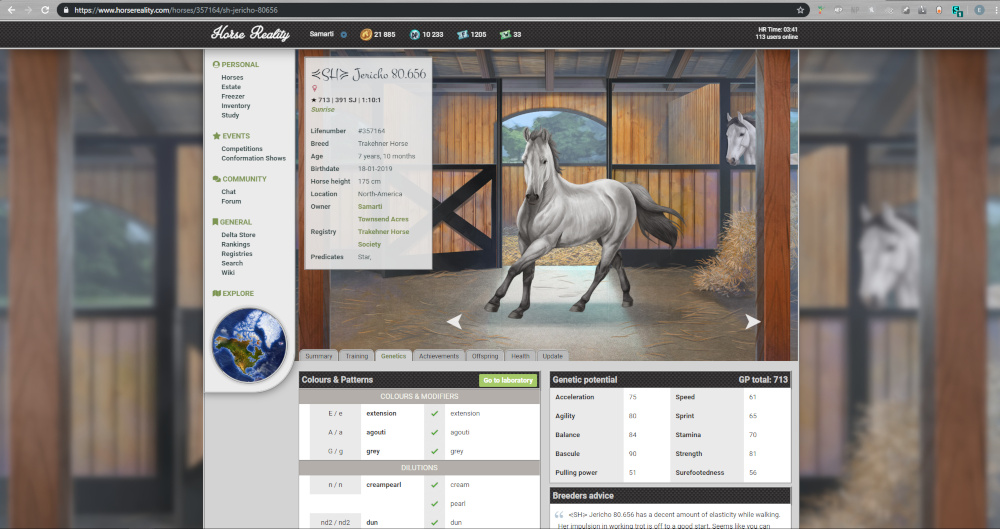Click the gold coin currency icon
Screen dimensions: 1000x529
[x=365, y=34]
